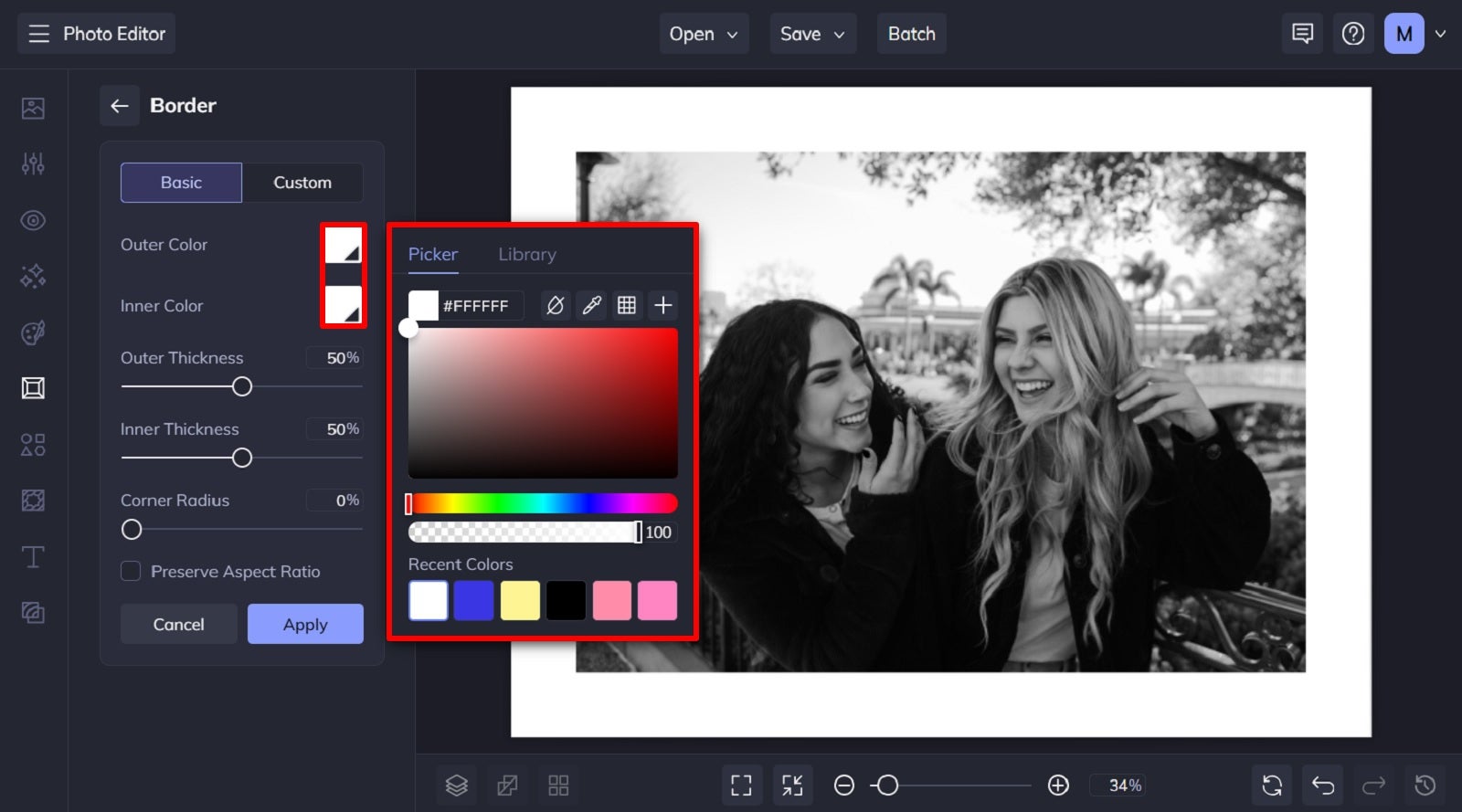Select the Picker tab
This screenshot has width=1462, height=812.
[x=433, y=255]
